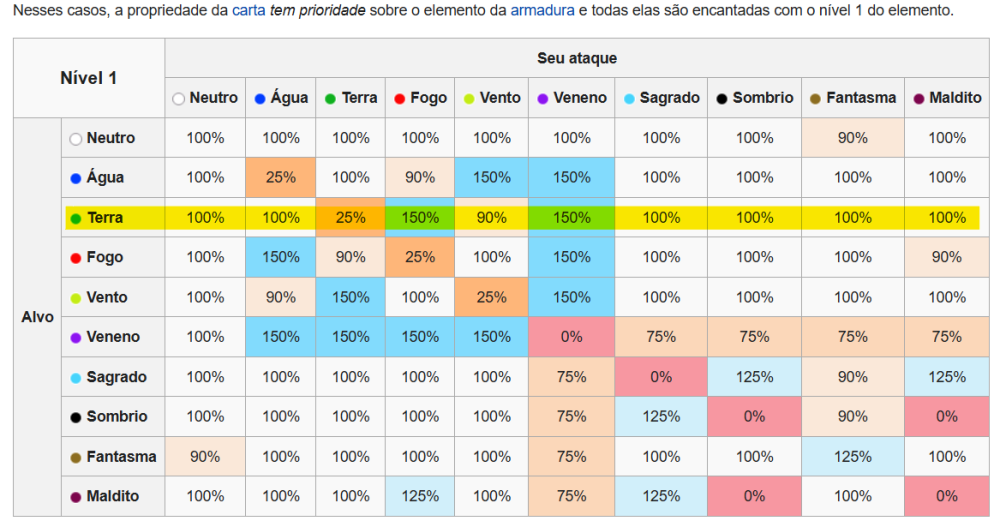Click the purple Veneno dot in row header

point(76,338)
